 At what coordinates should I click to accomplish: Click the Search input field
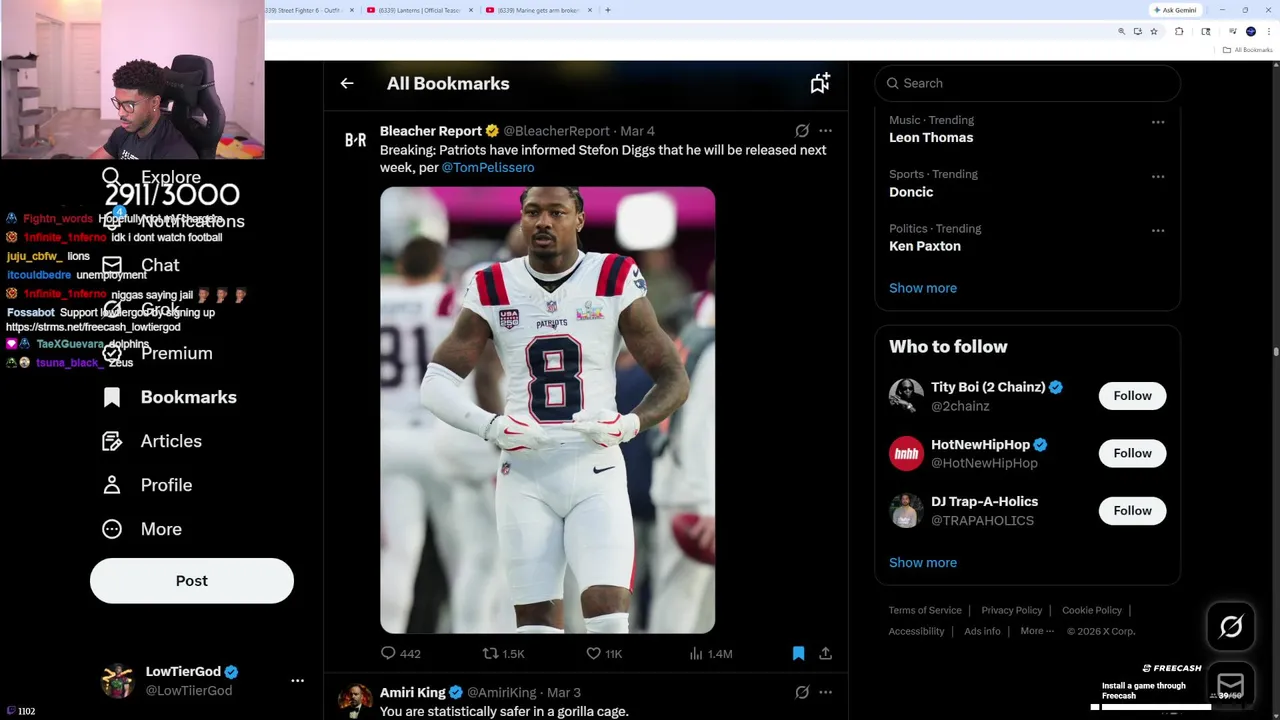(x=1028, y=84)
